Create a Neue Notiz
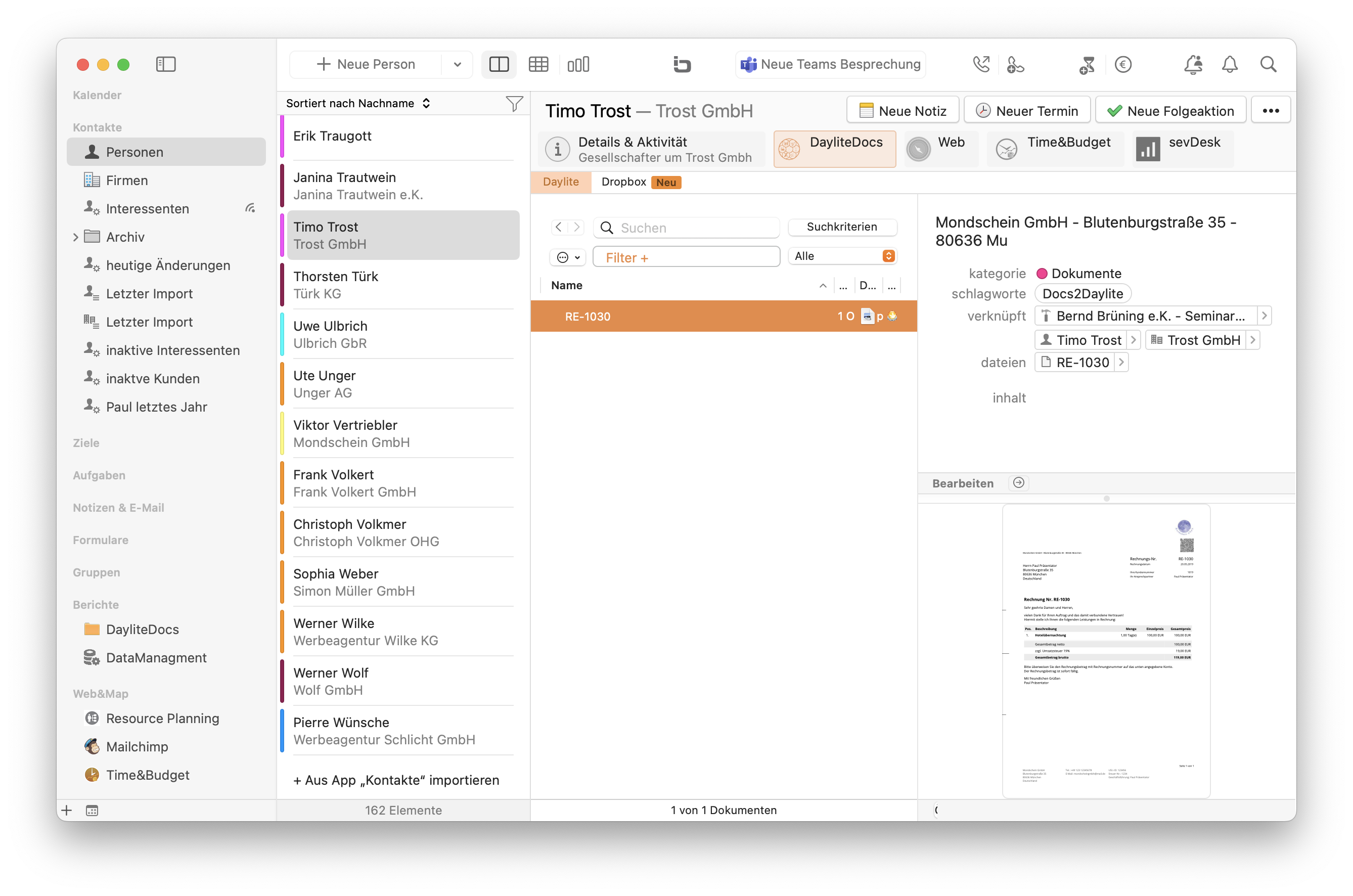The height and width of the screenshot is (896, 1353). pos(903,110)
